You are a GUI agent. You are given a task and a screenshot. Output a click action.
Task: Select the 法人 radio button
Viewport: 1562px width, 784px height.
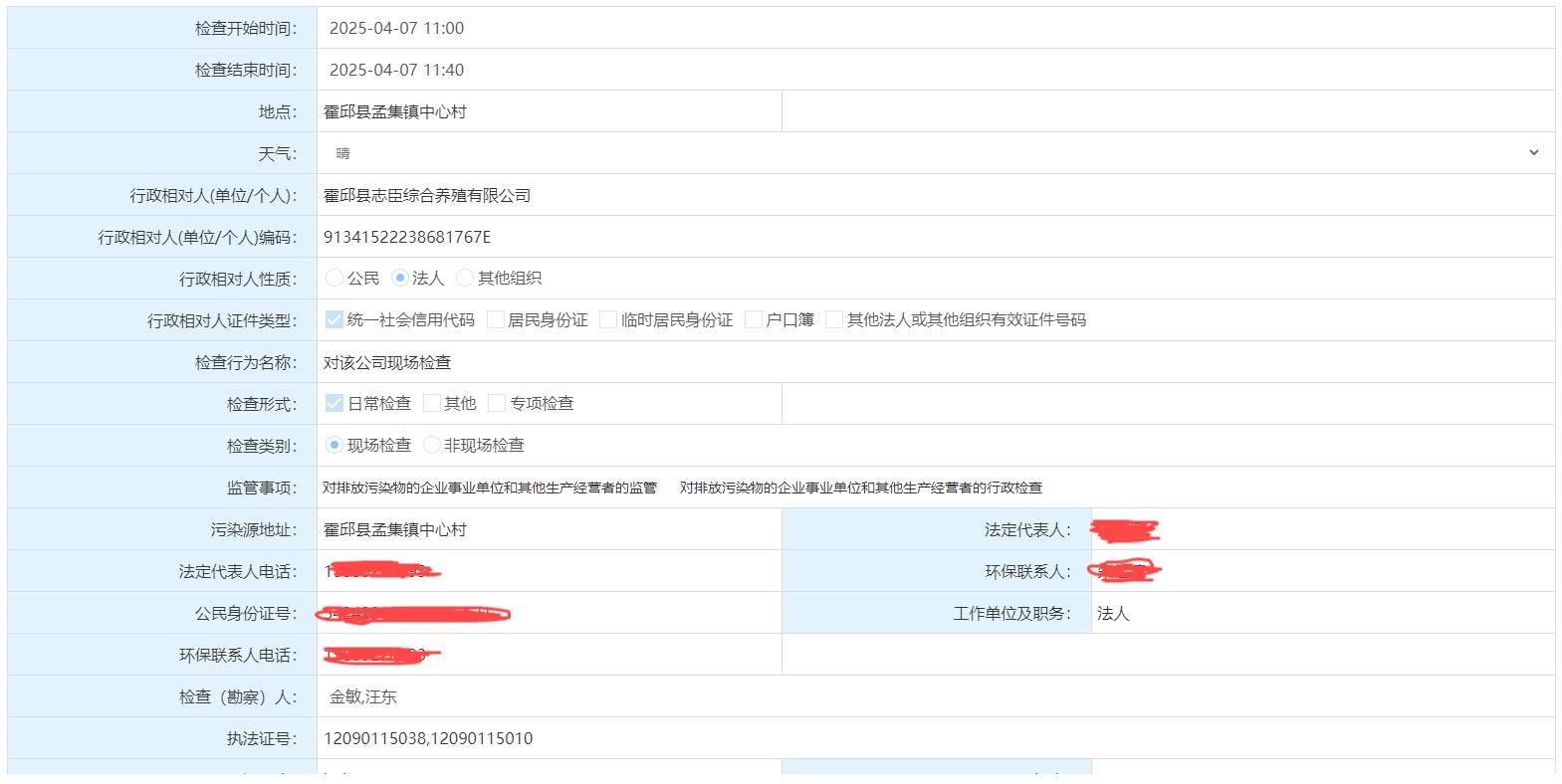(x=400, y=278)
